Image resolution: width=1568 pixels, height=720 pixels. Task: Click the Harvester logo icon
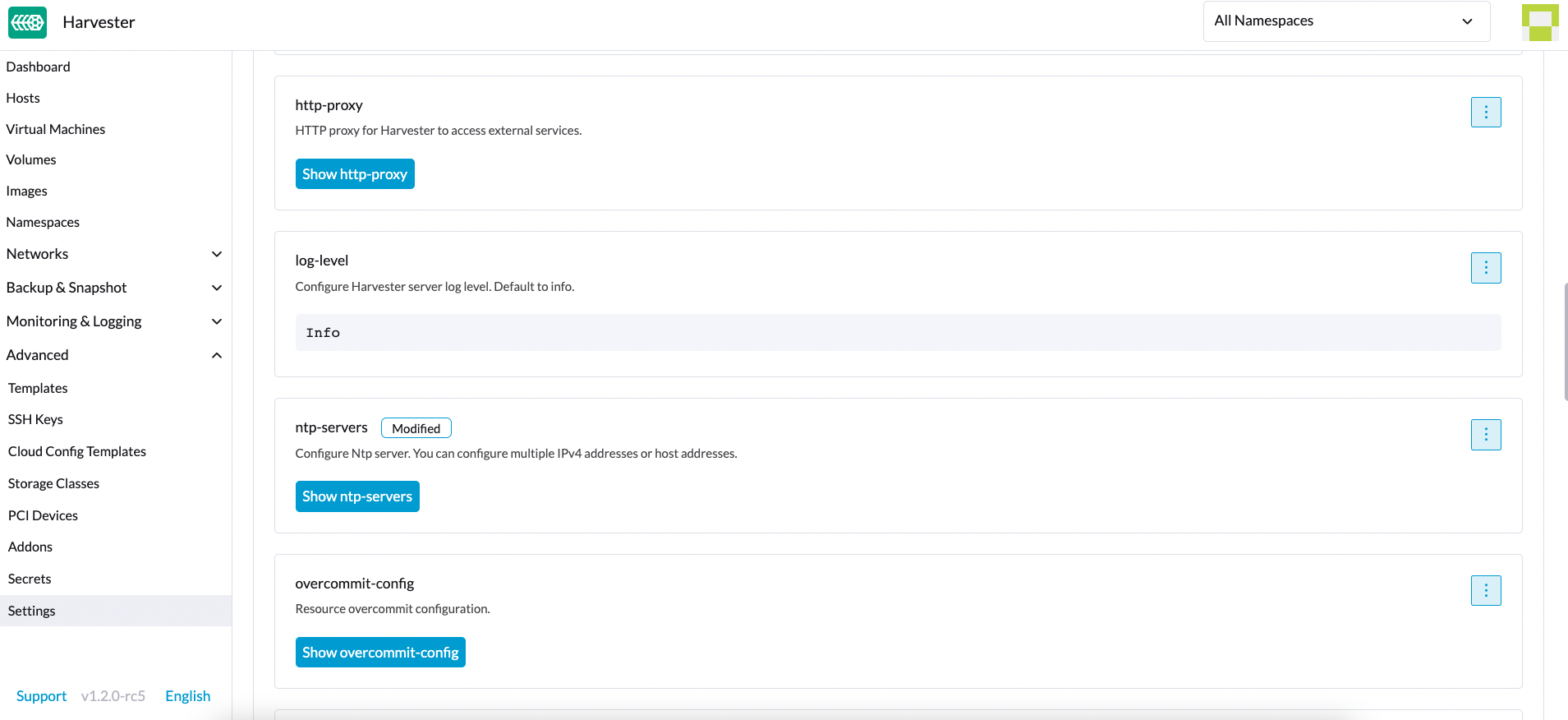[27, 22]
